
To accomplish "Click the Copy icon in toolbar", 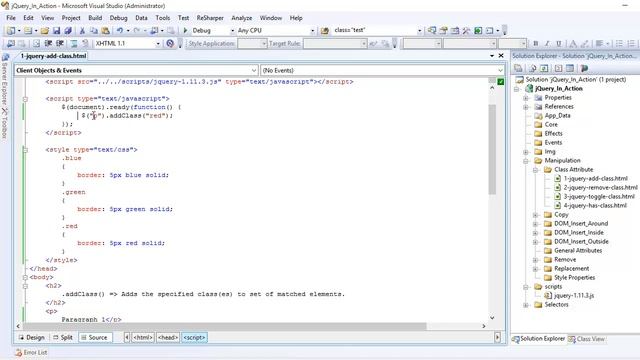I will click(93, 31).
